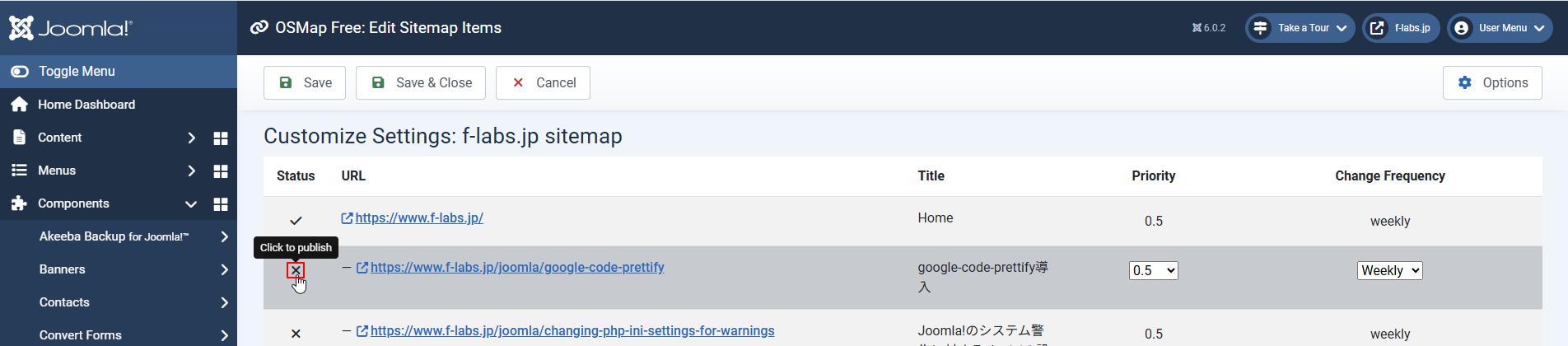Click Save & Close button
1568x346 pixels.
coord(421,82)
